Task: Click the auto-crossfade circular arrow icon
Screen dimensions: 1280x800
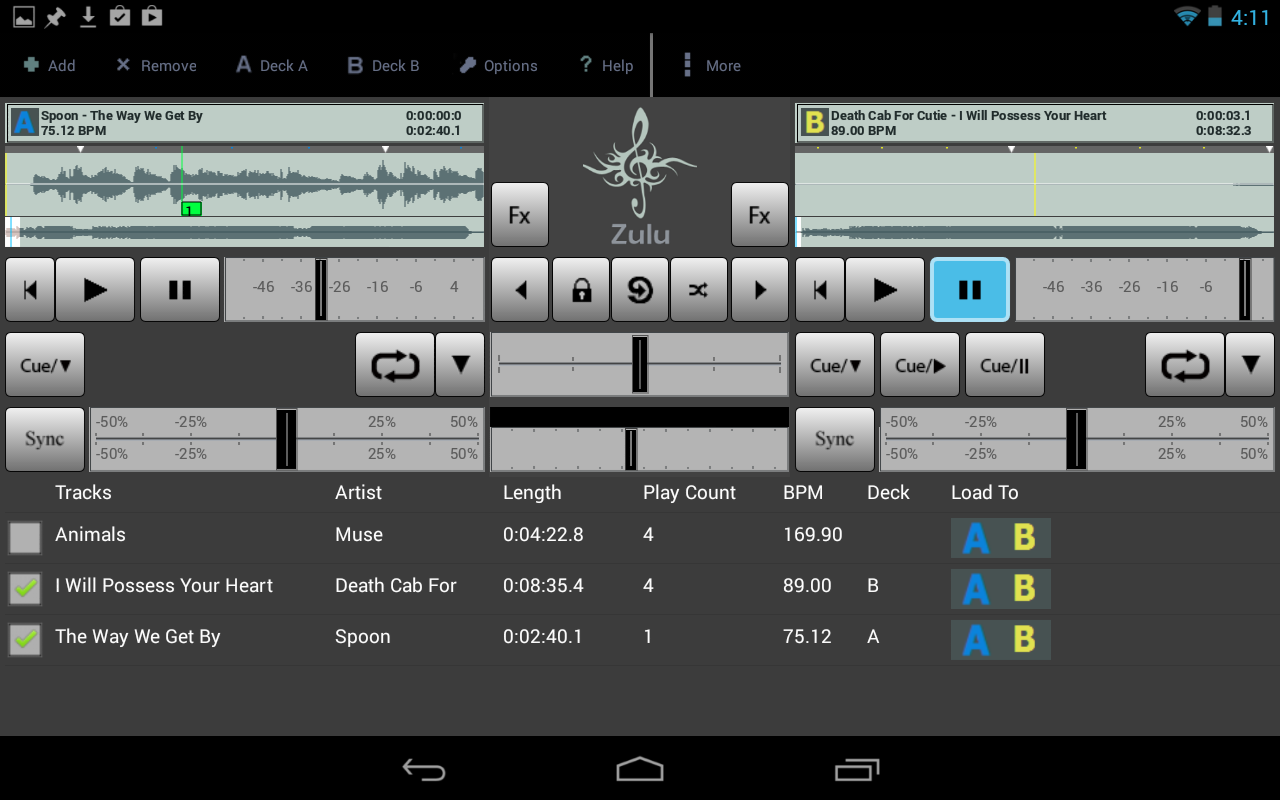Action: [x=640, y=290]
